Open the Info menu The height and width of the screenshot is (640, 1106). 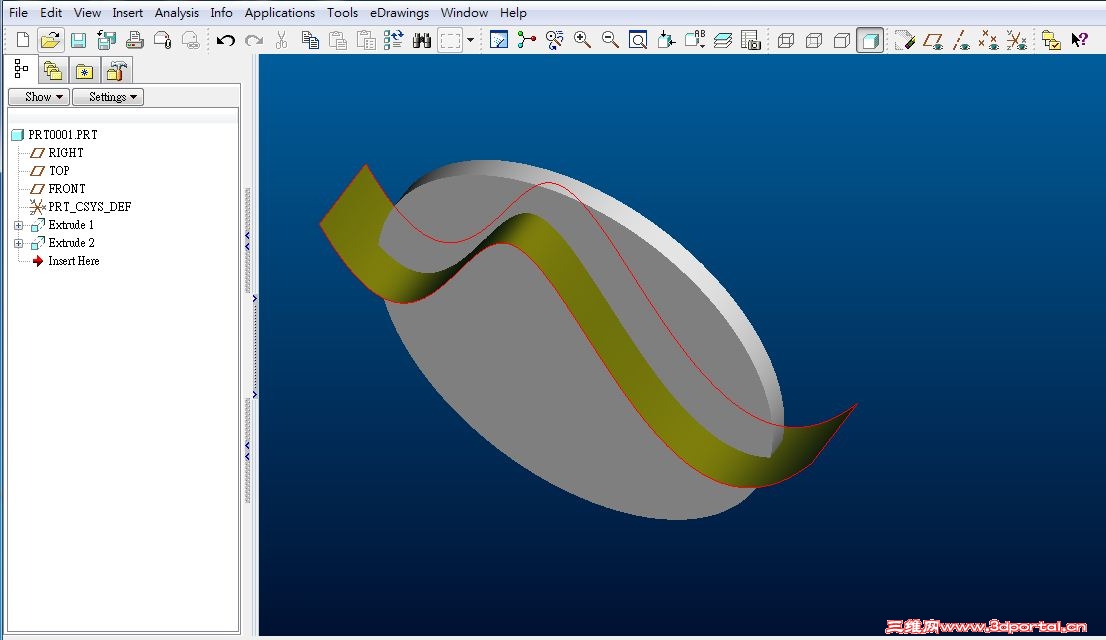point(221,13)
